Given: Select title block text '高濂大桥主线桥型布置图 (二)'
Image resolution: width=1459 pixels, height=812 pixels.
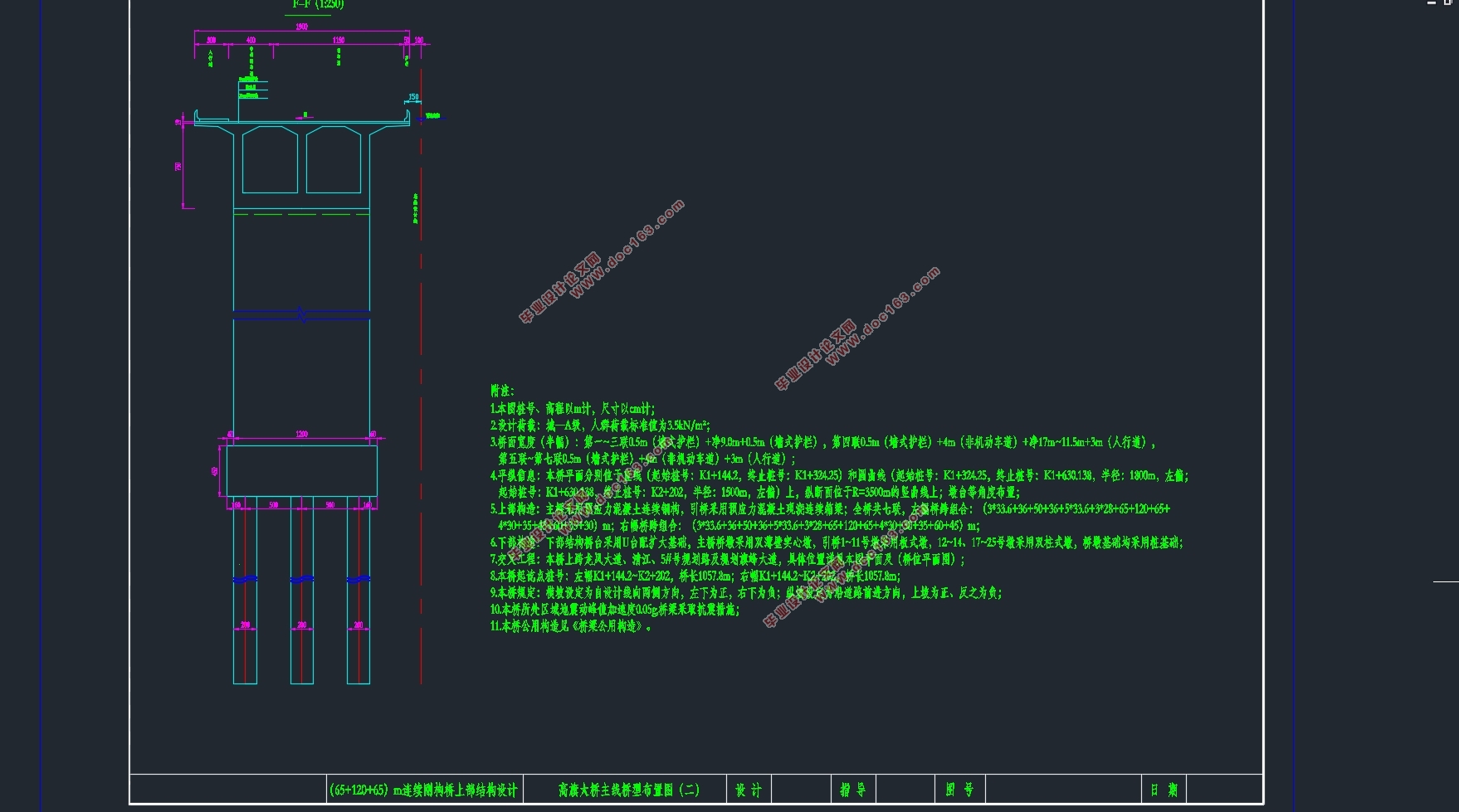Looking at the screenshot, I should tap(629, 790).
